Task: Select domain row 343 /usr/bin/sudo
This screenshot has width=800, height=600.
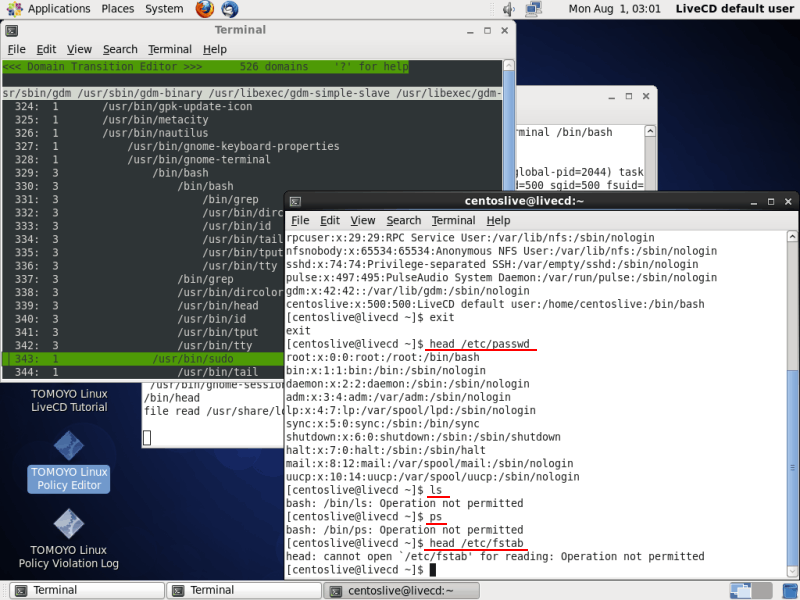Action: (143, 359)
